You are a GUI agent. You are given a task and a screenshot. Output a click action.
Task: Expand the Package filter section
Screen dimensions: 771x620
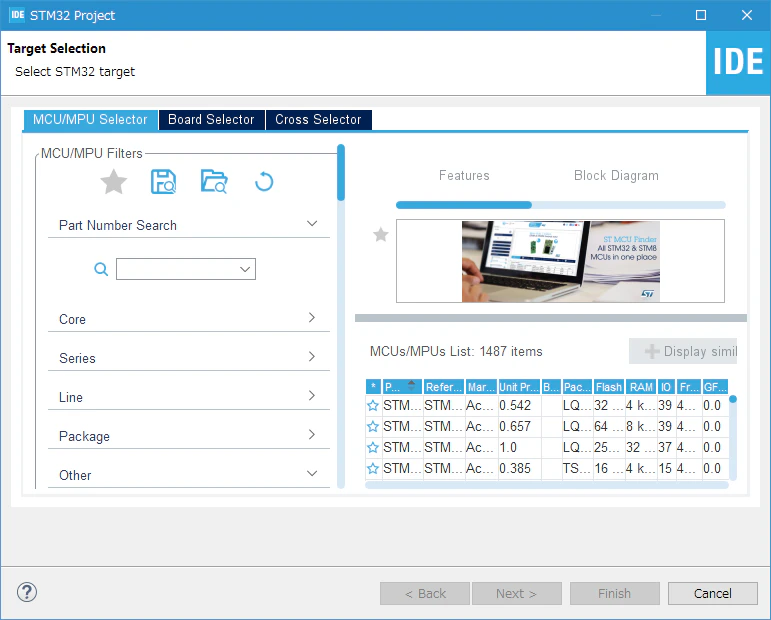(x=189, y=436)
